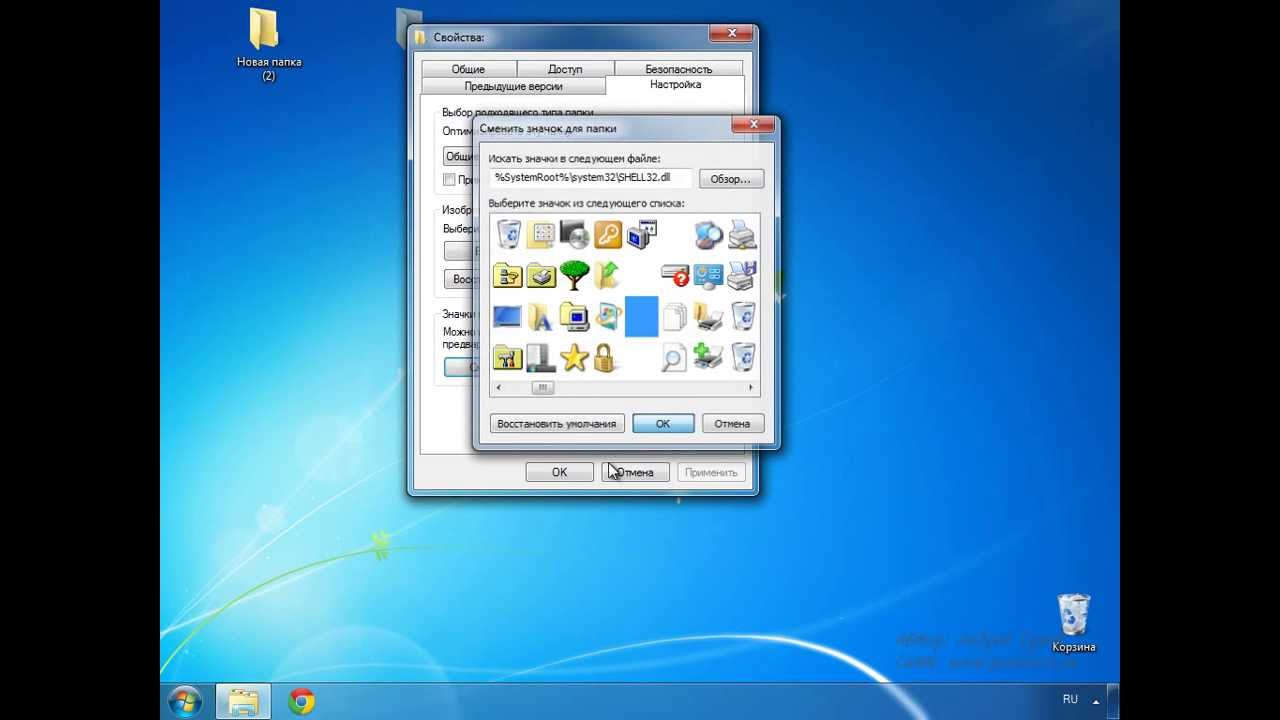Screen dimensions: 1280x720
Task: Select the drive with red question mark
Action: (x=675, y=275)
